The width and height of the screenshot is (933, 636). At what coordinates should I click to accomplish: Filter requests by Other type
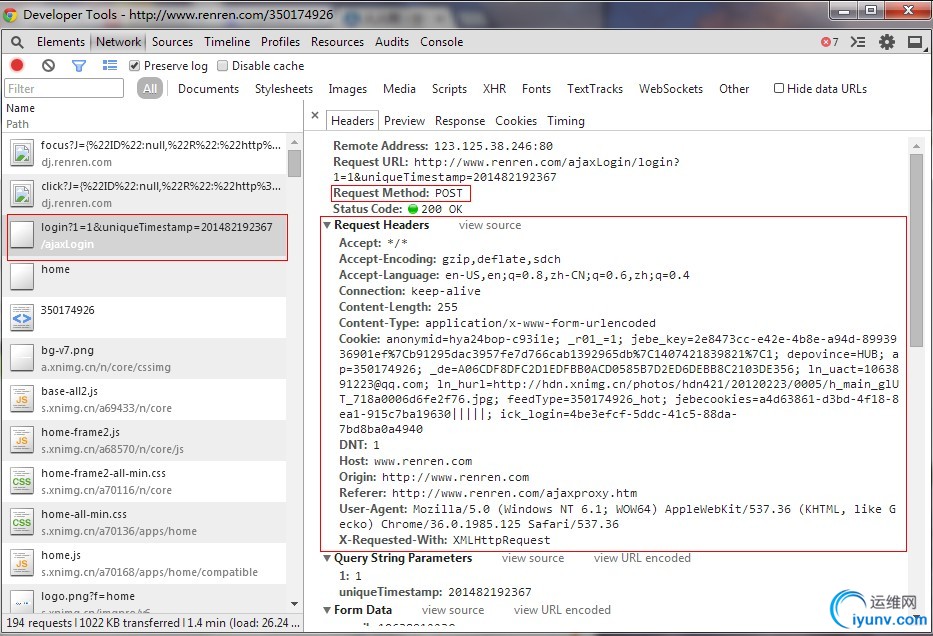[734, 89]
